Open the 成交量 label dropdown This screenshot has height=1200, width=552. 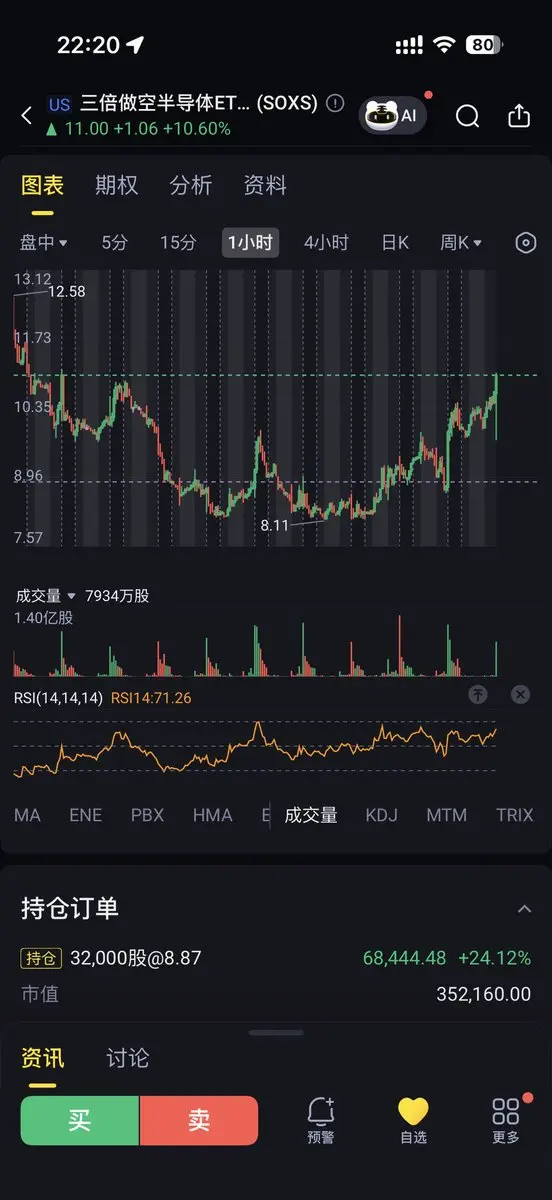[x=46, y=596]
